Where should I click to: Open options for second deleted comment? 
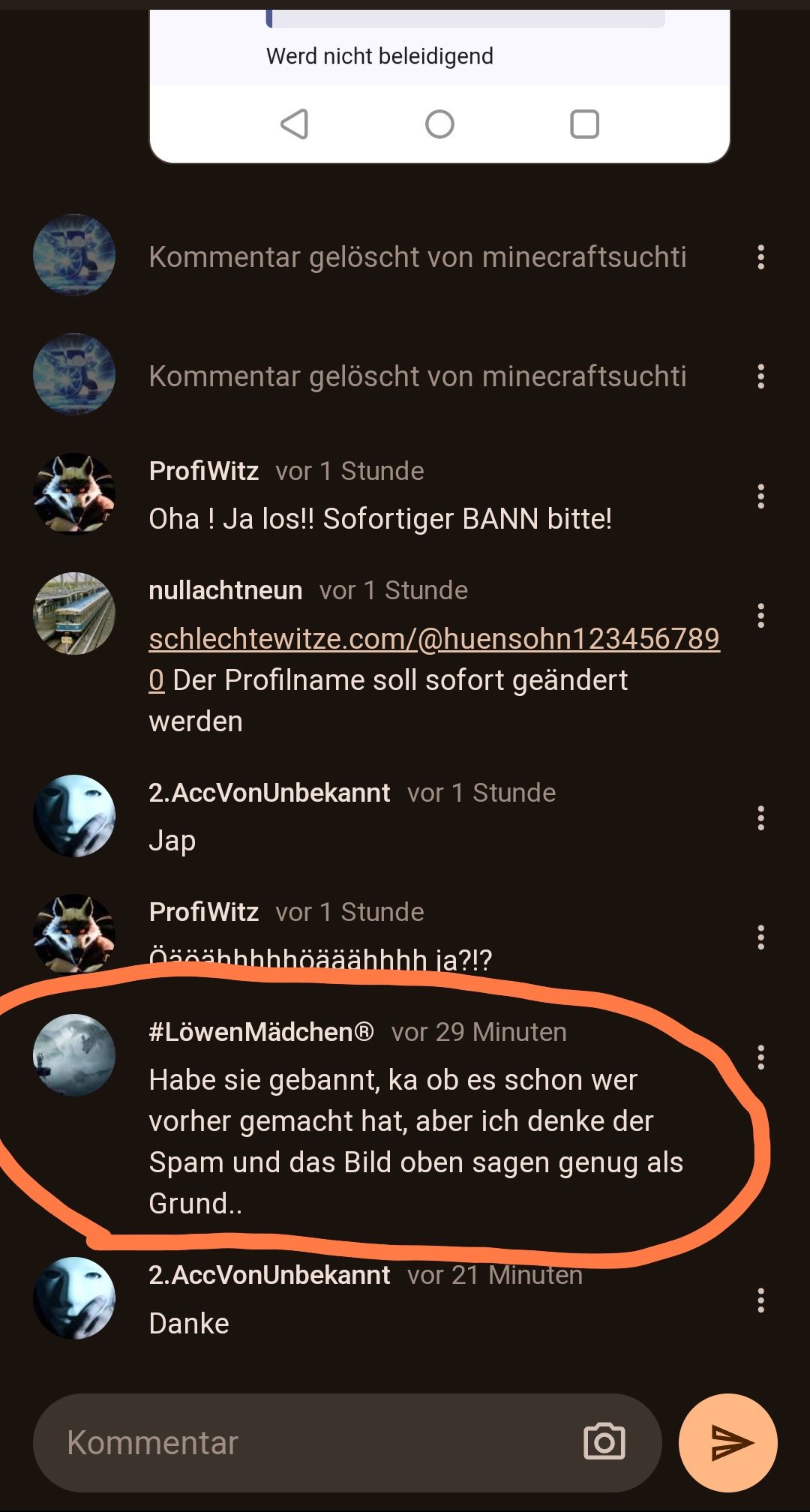[x=760, y=376]
